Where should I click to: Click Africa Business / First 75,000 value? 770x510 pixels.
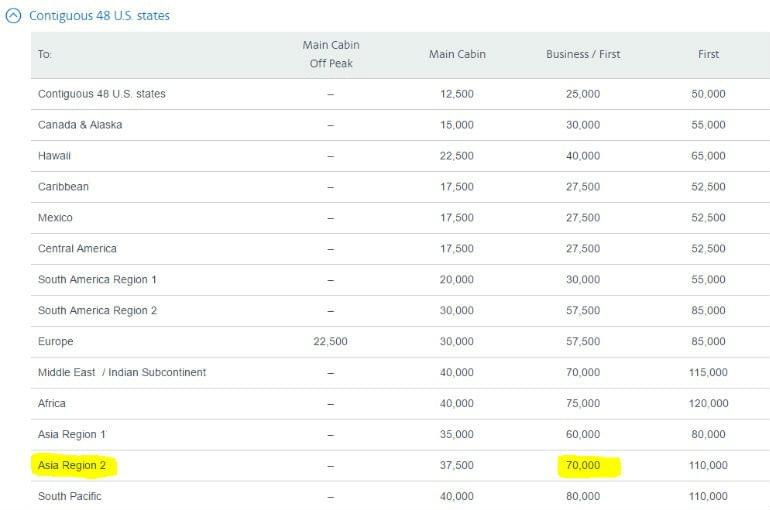[x=583, y=403]
